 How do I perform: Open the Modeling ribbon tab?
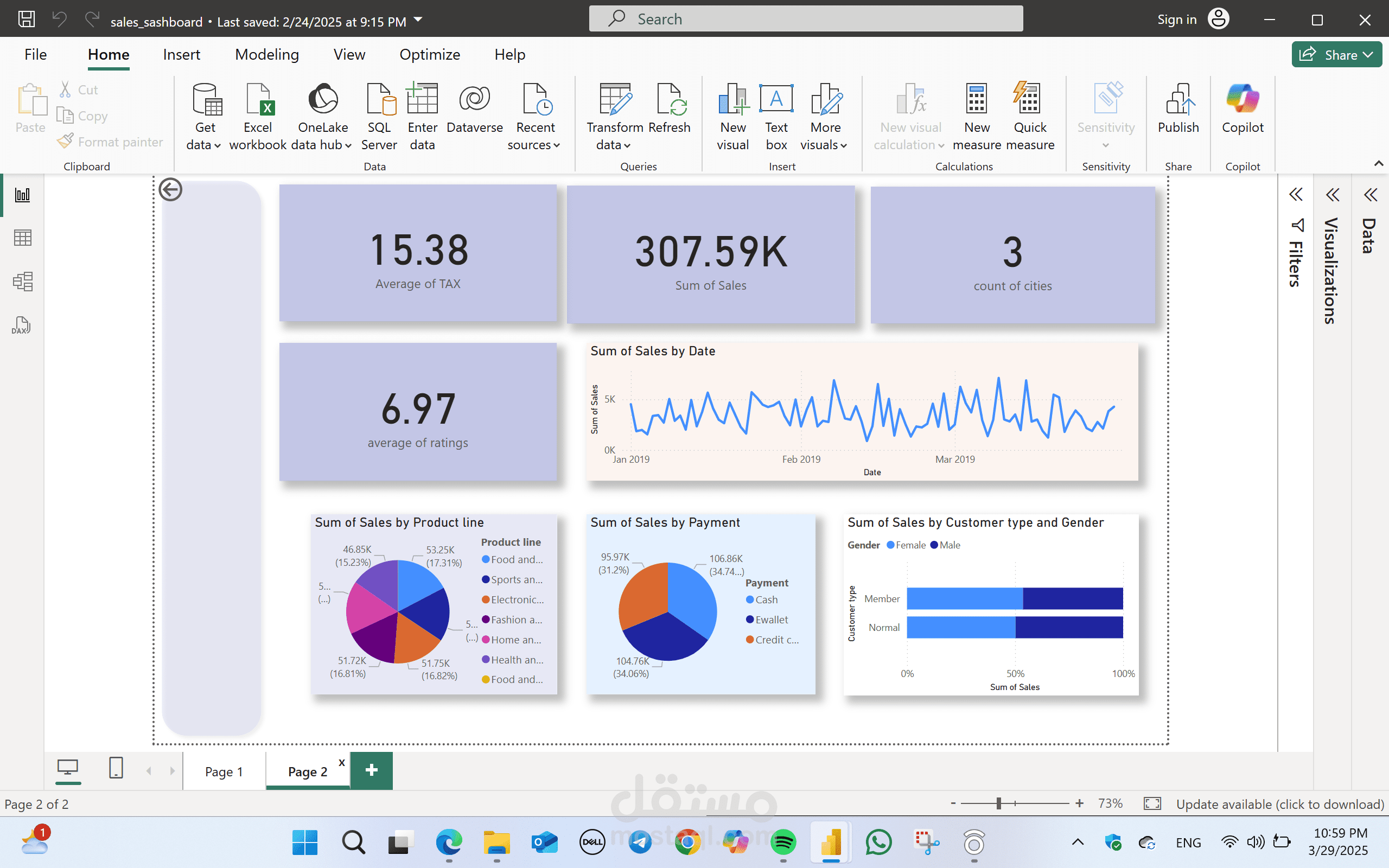click(x=267, y=55)
